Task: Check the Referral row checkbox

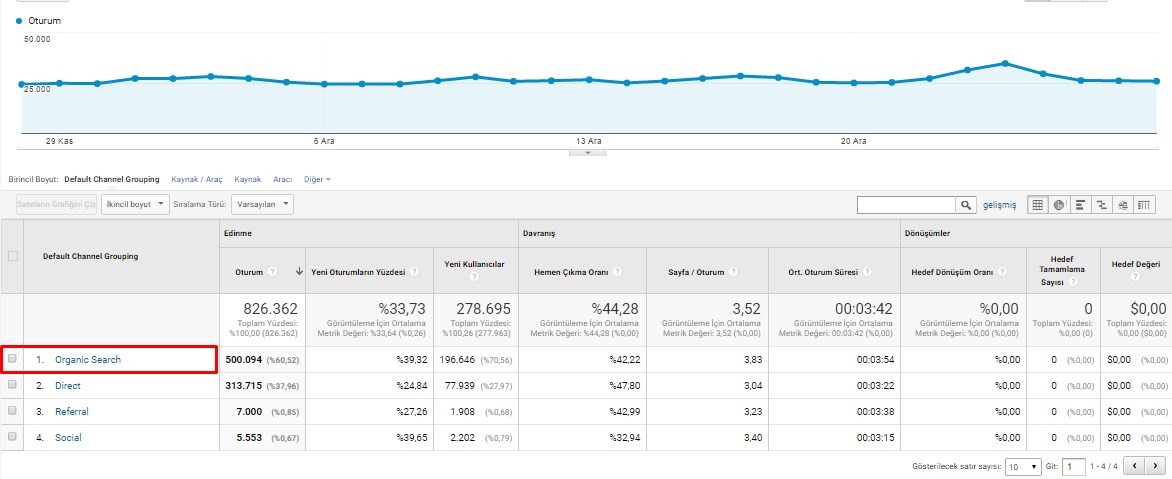Action: coord(12,412)
